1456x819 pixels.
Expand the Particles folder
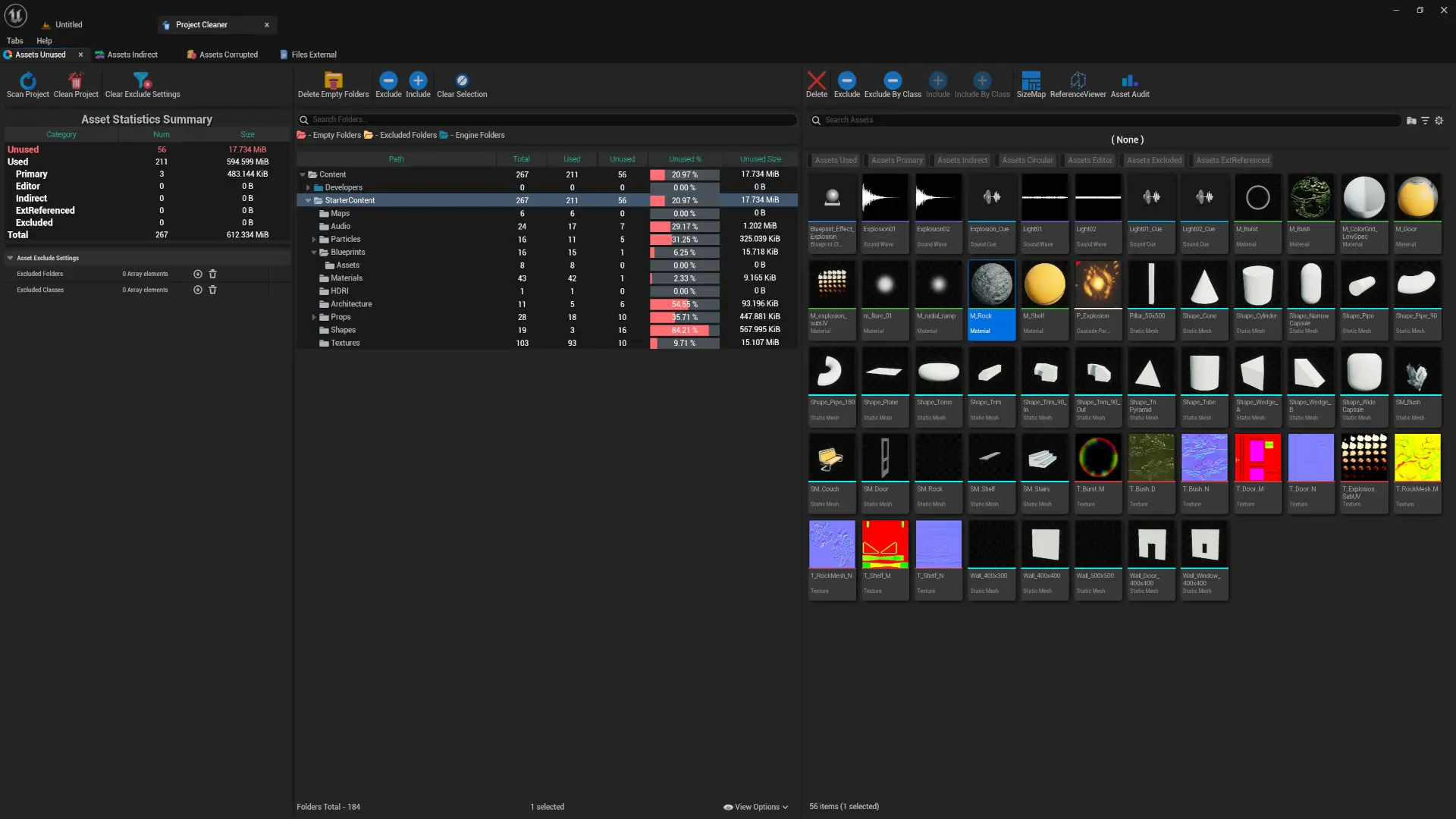[314, 240]
